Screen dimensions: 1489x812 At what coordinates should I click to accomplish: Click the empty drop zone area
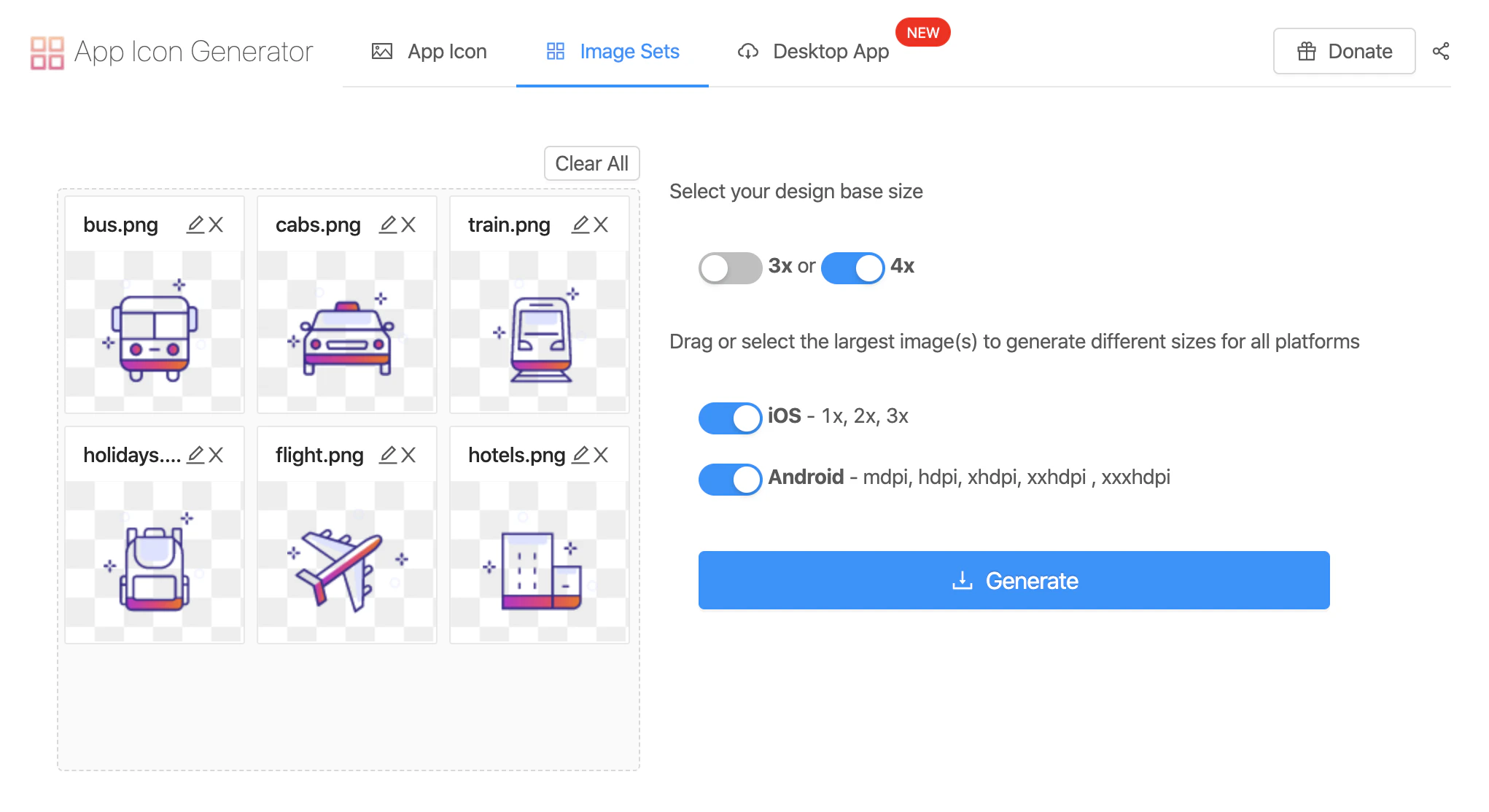click(x=349, y=707)
